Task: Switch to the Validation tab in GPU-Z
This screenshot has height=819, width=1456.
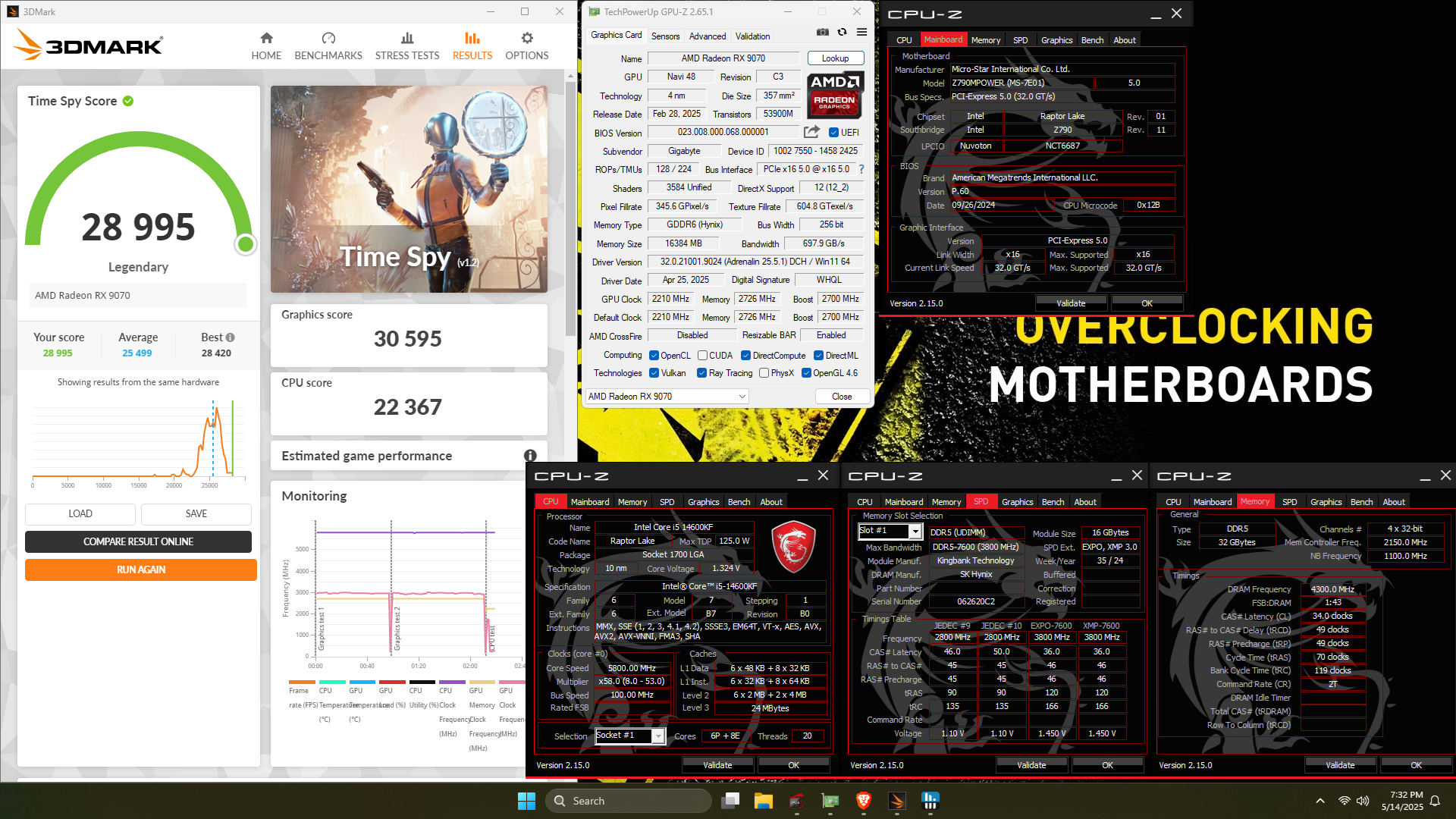Action: coord(752,36)
